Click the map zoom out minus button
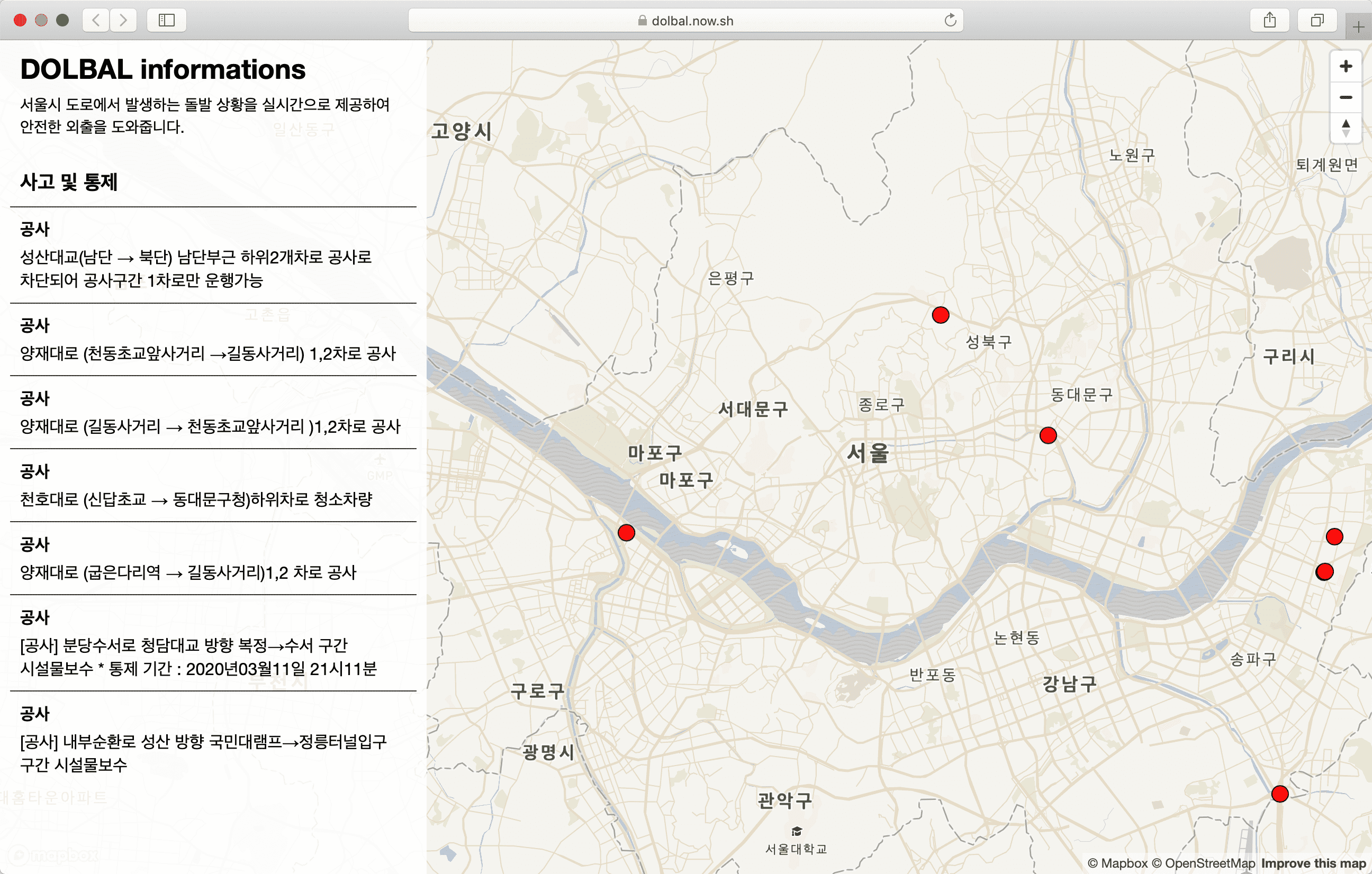This screenshot has width=1372, height=874. (x=1345, y=97)
